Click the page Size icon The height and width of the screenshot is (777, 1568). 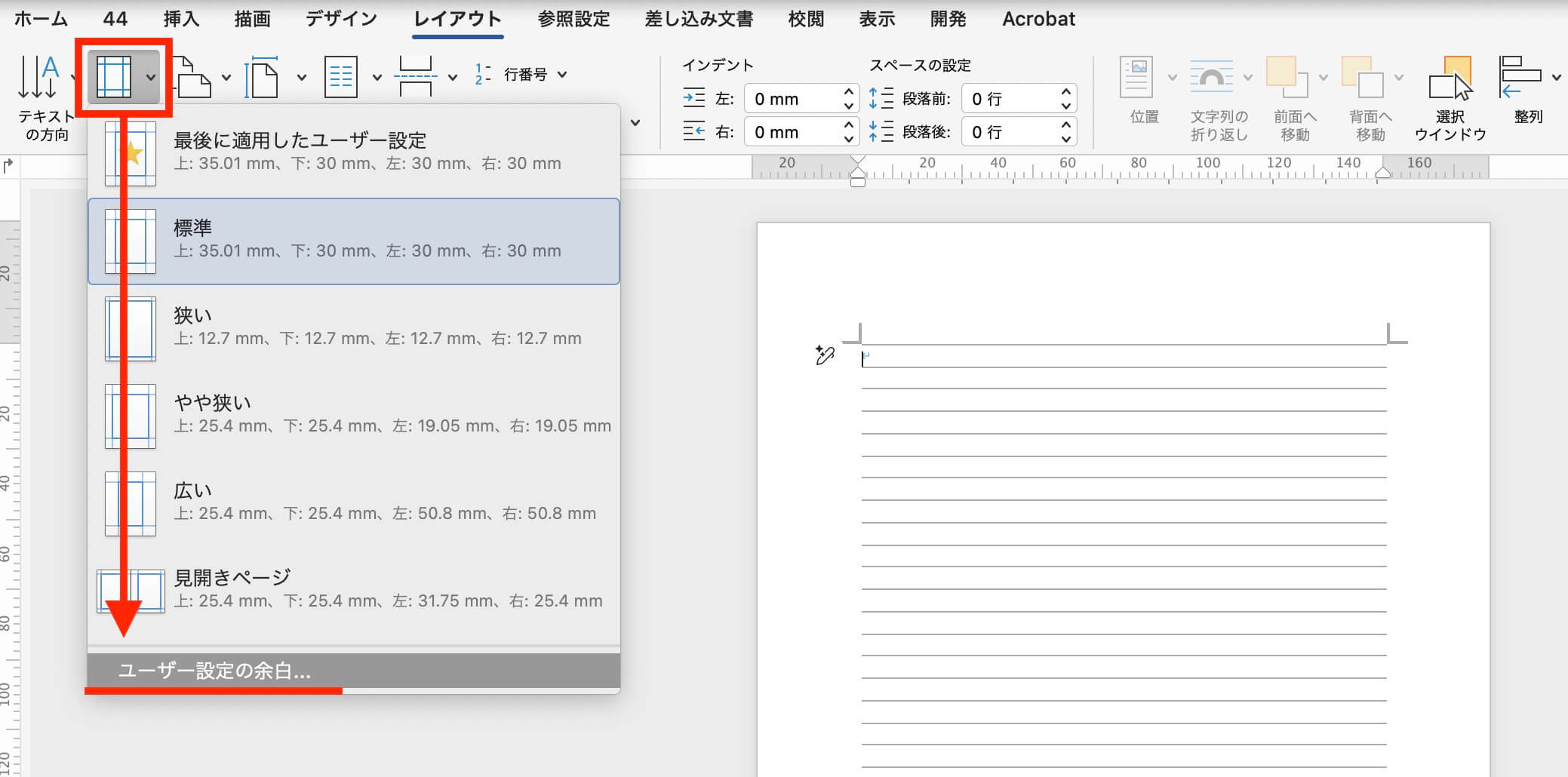[x=263, y=77]
